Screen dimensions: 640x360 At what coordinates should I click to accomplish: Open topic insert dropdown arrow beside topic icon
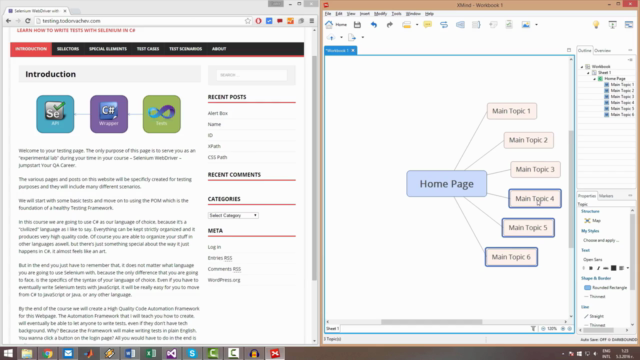tap(417, 24)
